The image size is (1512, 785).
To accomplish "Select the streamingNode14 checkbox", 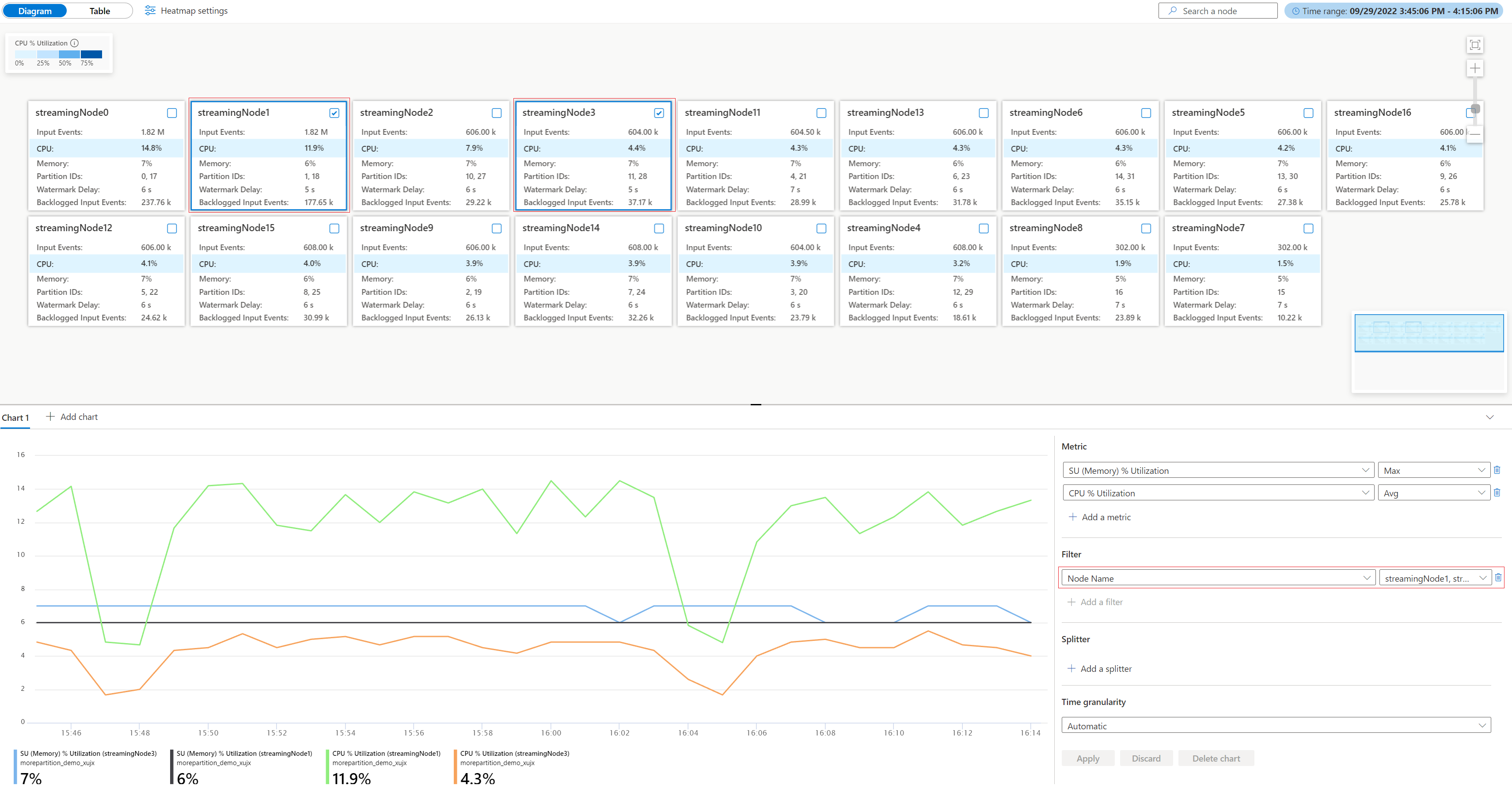I will 658,229.
